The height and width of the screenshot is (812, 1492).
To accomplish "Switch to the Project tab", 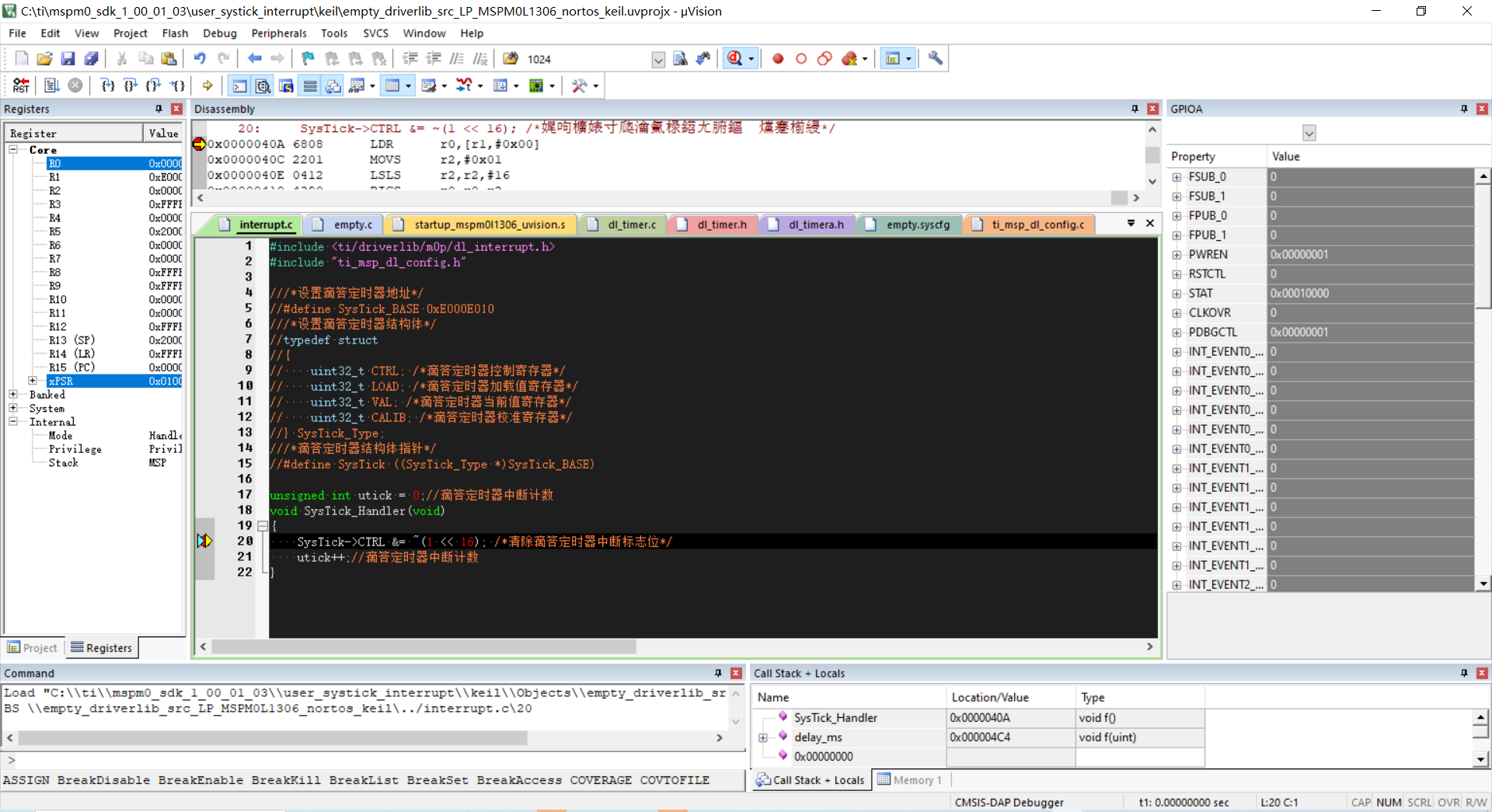I will click(33, 647).
